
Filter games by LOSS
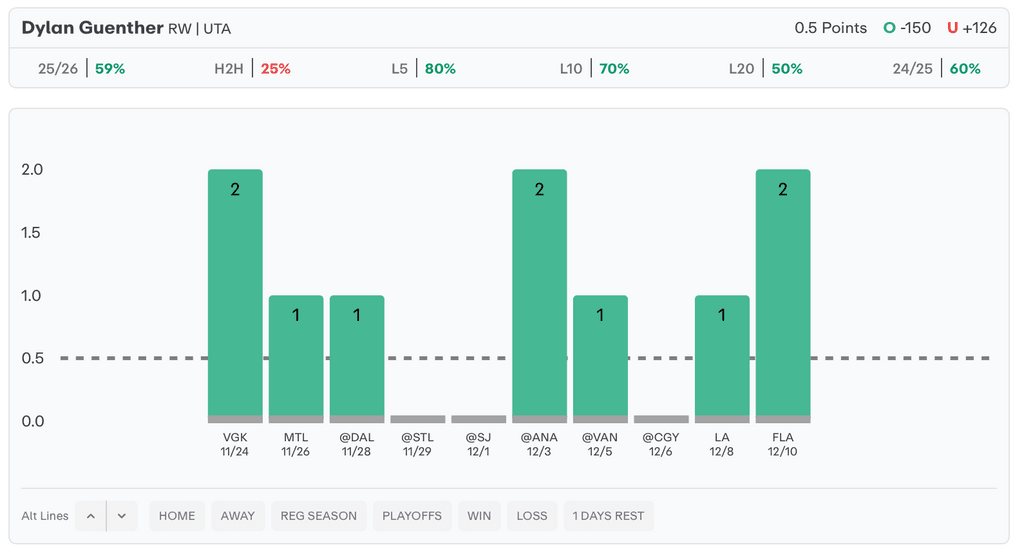pyautogui.click(x=532, y=516)
